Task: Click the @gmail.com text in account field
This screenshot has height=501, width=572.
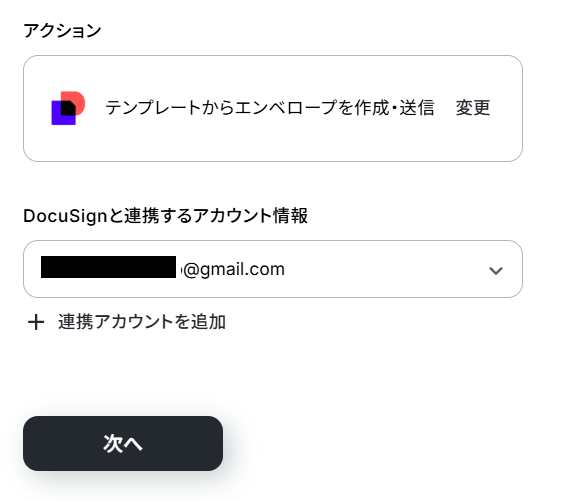Action: [x=234, y=269]
